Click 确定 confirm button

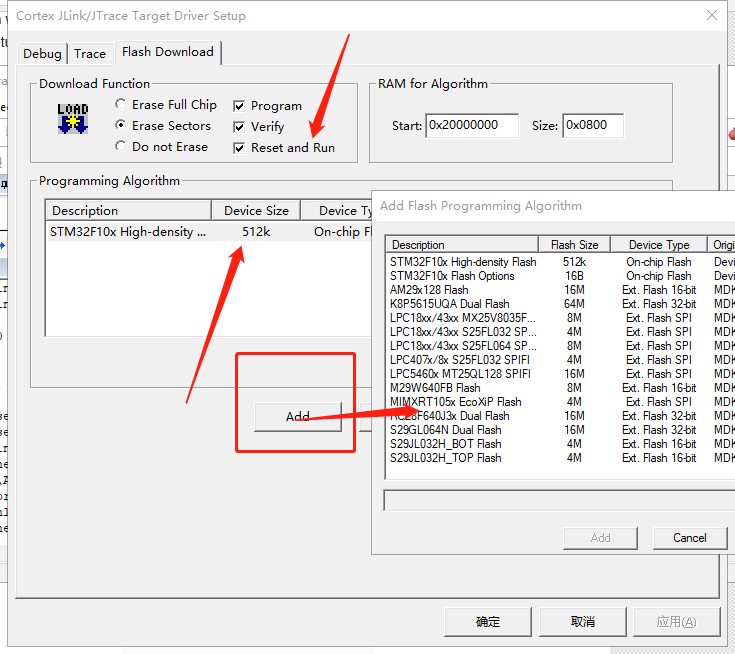click(x=488, y=622)
